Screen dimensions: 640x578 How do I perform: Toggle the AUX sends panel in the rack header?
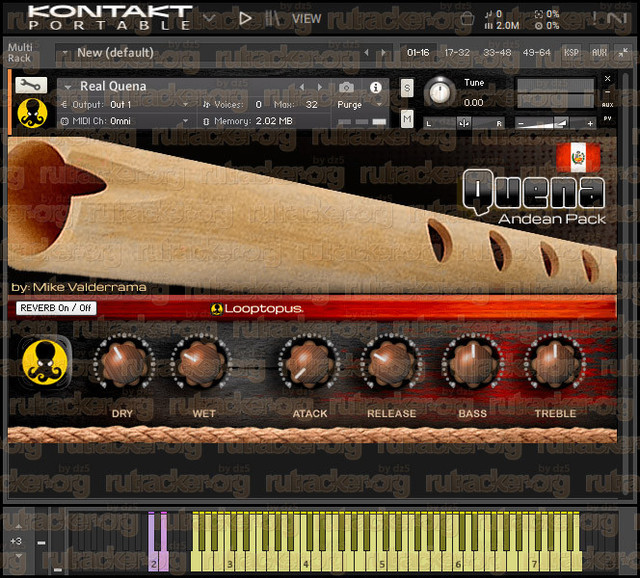[599, 53]
